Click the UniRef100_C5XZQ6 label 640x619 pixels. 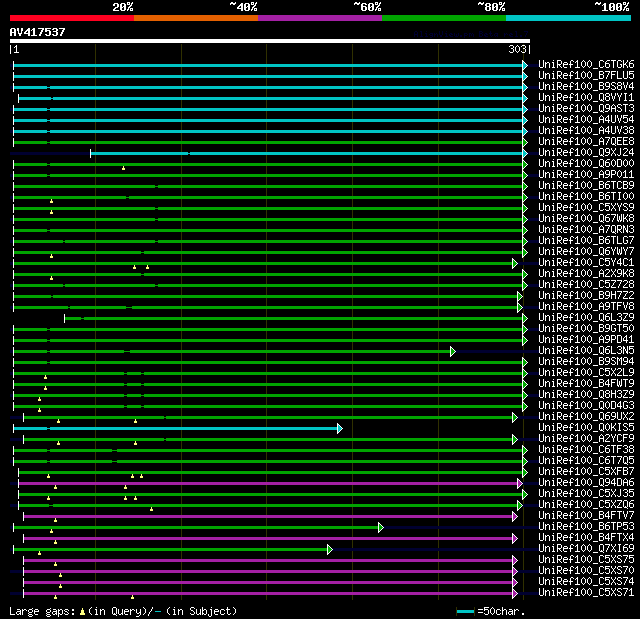click(586, 505)
